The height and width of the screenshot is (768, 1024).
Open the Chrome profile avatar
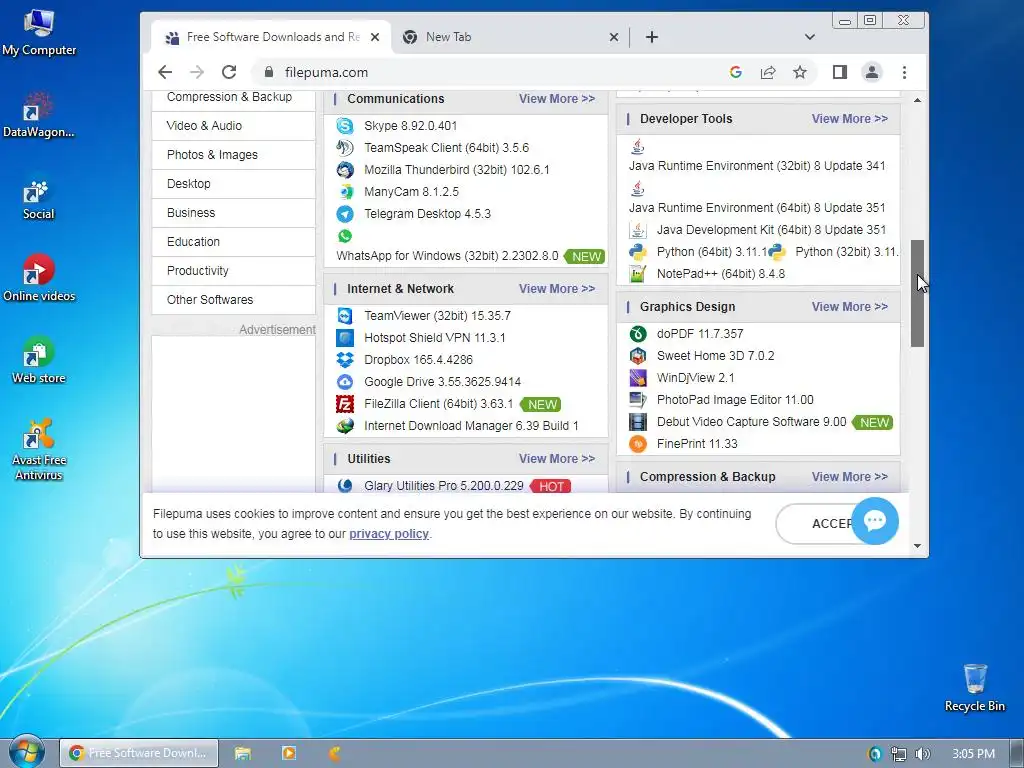tap(872, 72)
